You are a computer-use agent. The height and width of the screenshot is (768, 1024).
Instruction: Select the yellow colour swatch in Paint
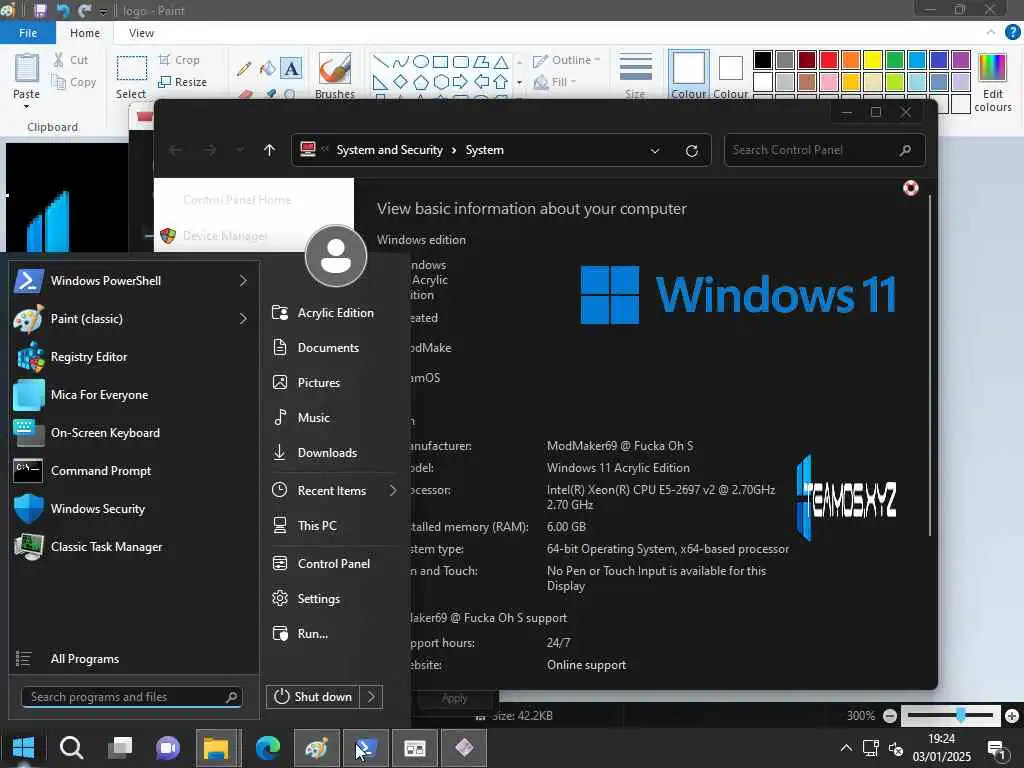tap(872, 60)
